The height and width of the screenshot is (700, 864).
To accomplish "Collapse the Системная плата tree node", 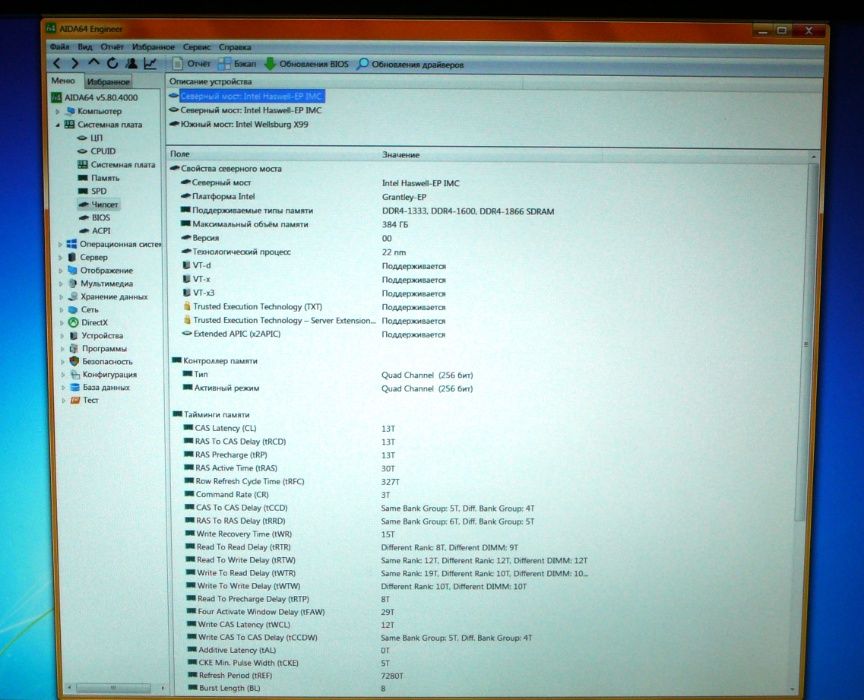I will tap(57, 125).
